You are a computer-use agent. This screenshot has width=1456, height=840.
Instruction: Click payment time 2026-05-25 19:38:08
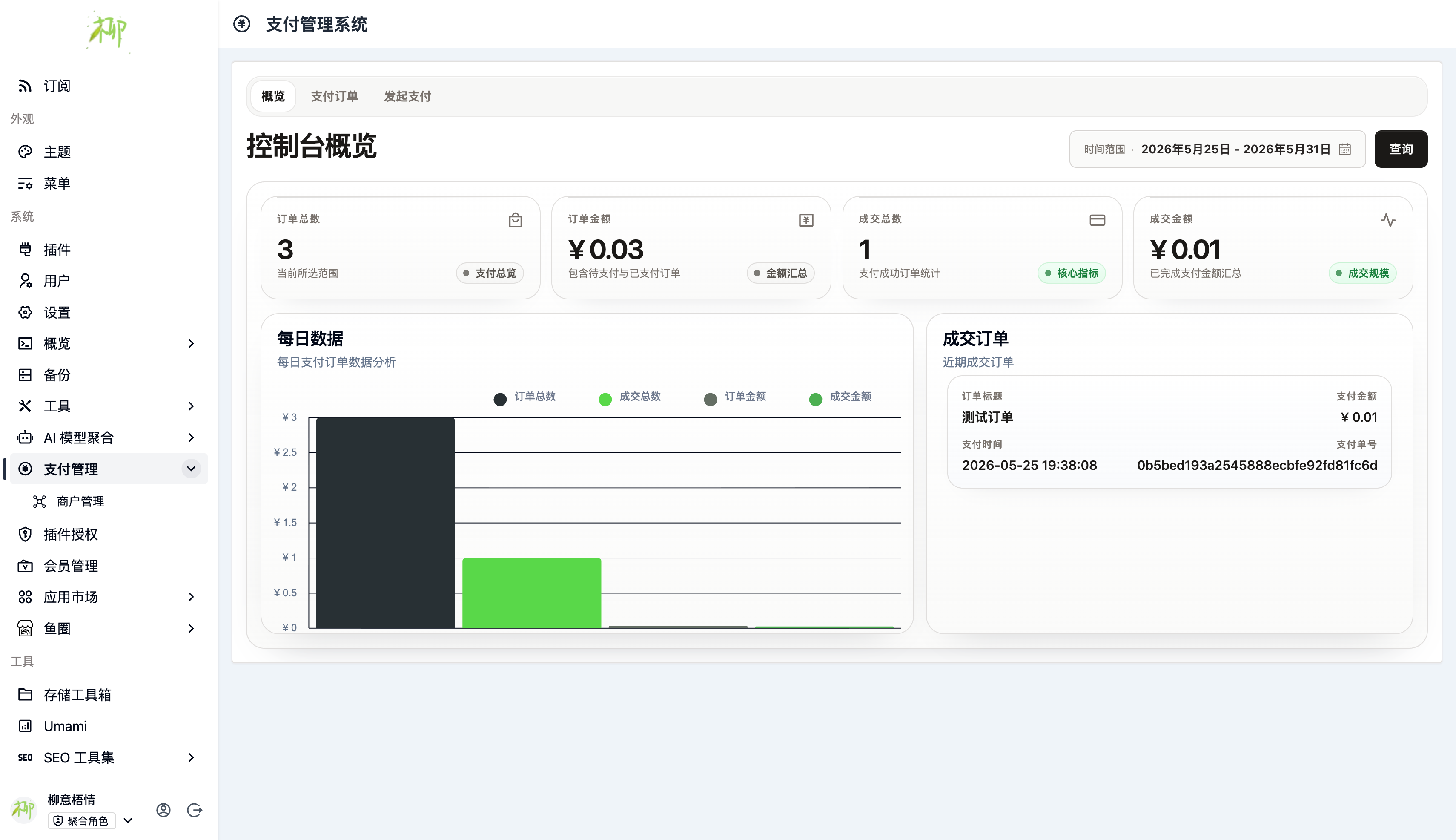[x=1029, y=466]
